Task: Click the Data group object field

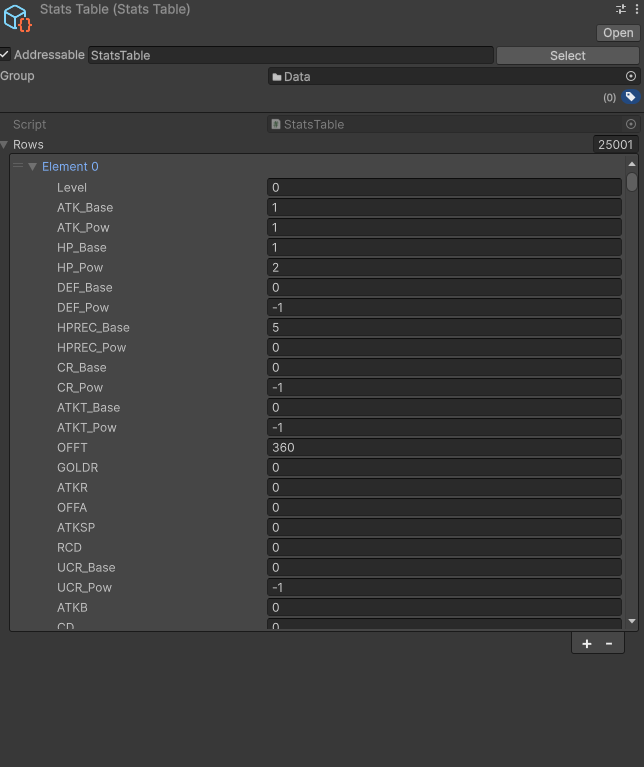Action: click(x=454, y=77)
